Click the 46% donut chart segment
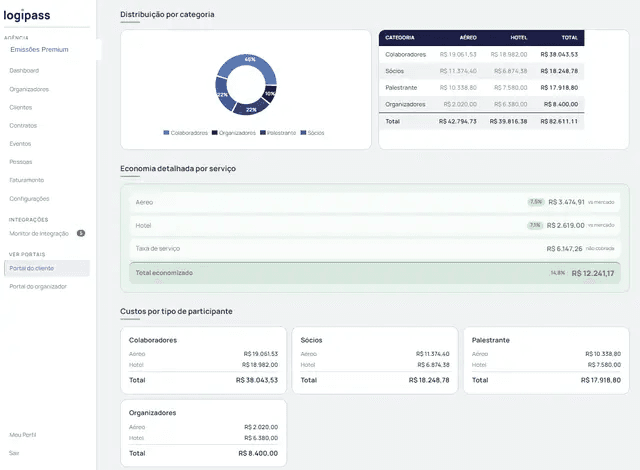The height and width of the screenshot is (470, 640). (250, 61)
